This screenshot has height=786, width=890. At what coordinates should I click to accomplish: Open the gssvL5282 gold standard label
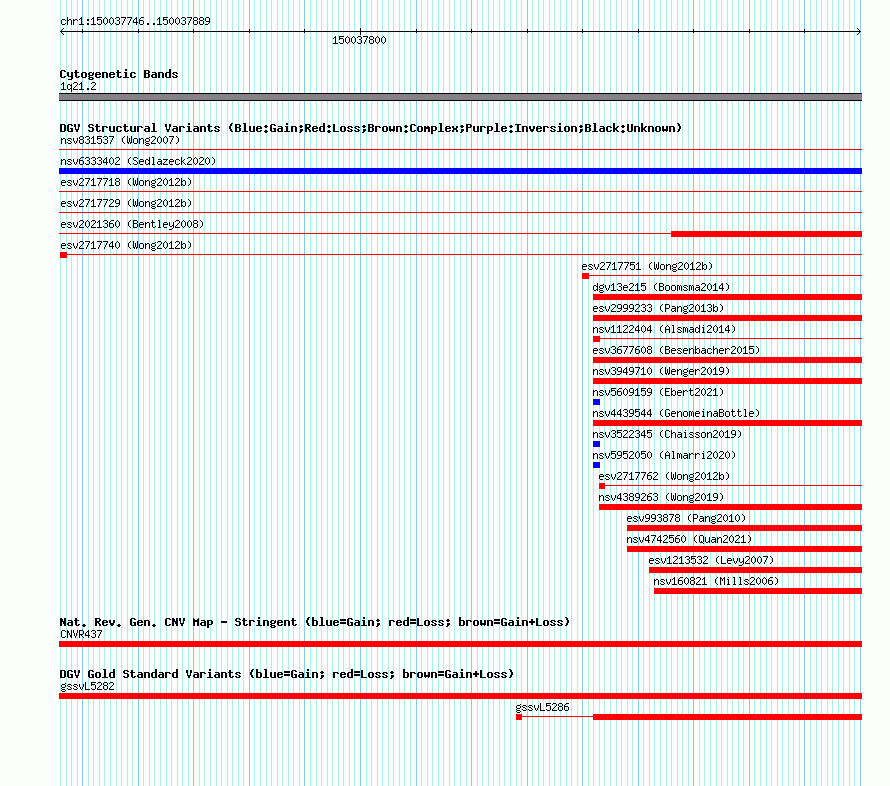[87, 686]
